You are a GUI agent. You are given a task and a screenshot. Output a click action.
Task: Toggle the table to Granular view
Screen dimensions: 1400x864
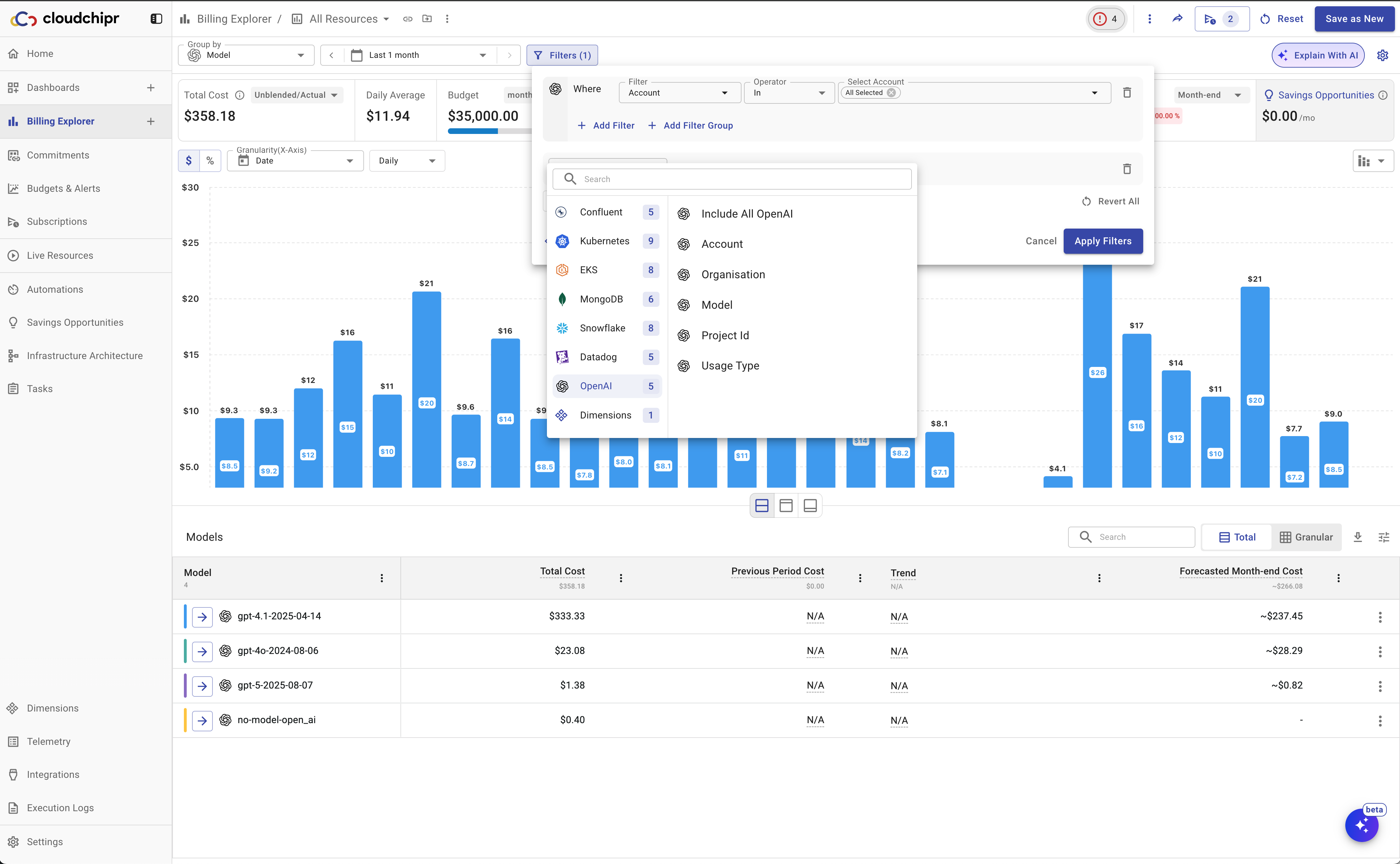(x=1306, y=537)
